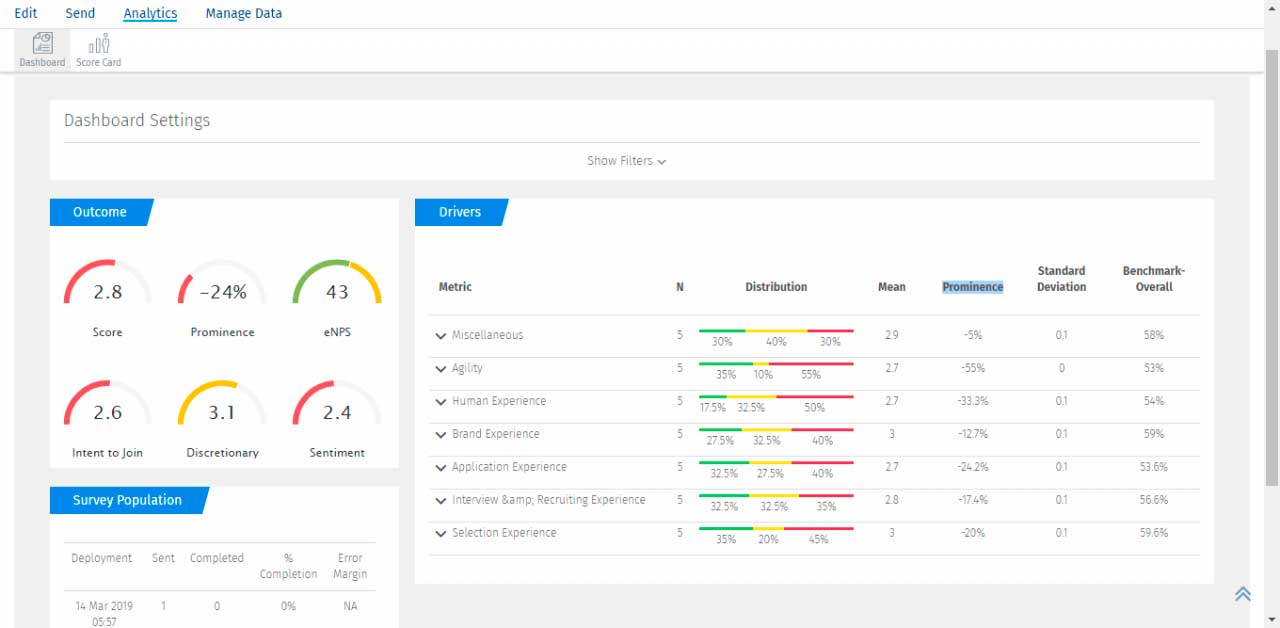Click the Miscellaneous mean value 2.9
The image size is (1280, 628).
coord(892,335)
